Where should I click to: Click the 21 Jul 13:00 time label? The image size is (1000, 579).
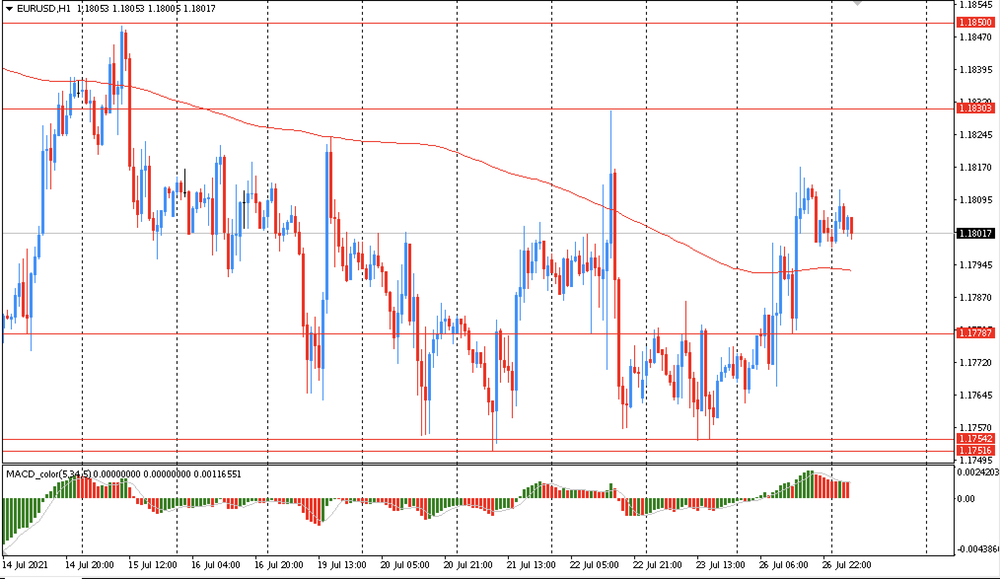click(x=531, y=565)
